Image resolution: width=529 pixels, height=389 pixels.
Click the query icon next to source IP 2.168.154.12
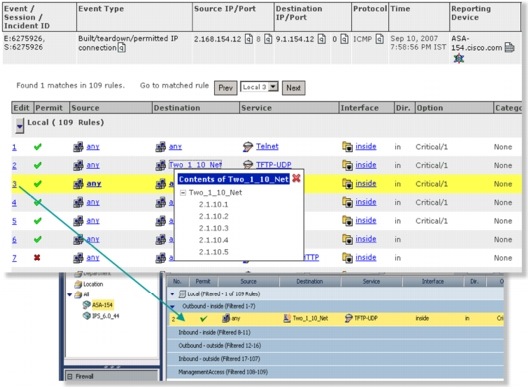tap(249, 39)
